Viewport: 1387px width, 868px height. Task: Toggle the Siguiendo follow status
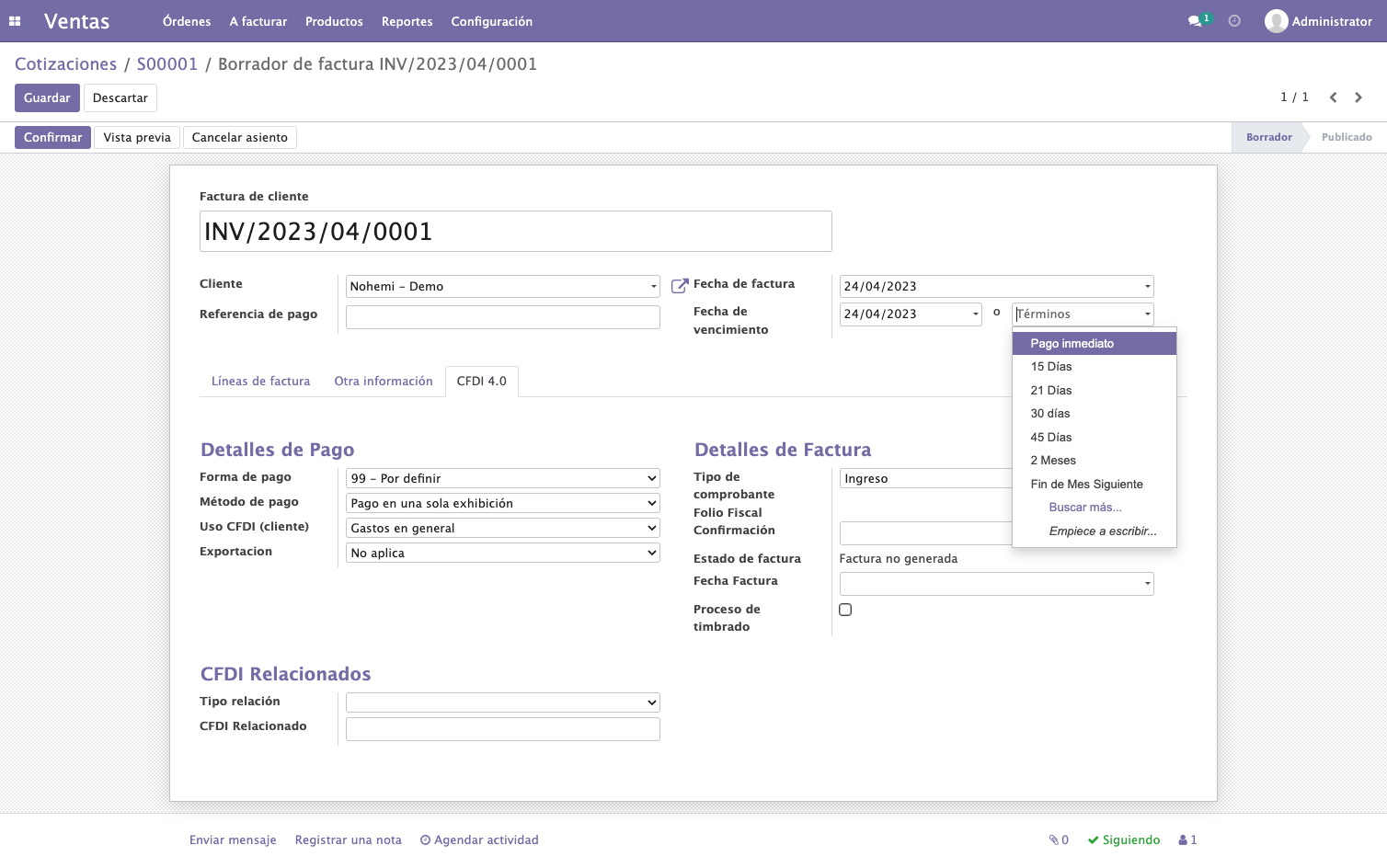(1124, 839)
